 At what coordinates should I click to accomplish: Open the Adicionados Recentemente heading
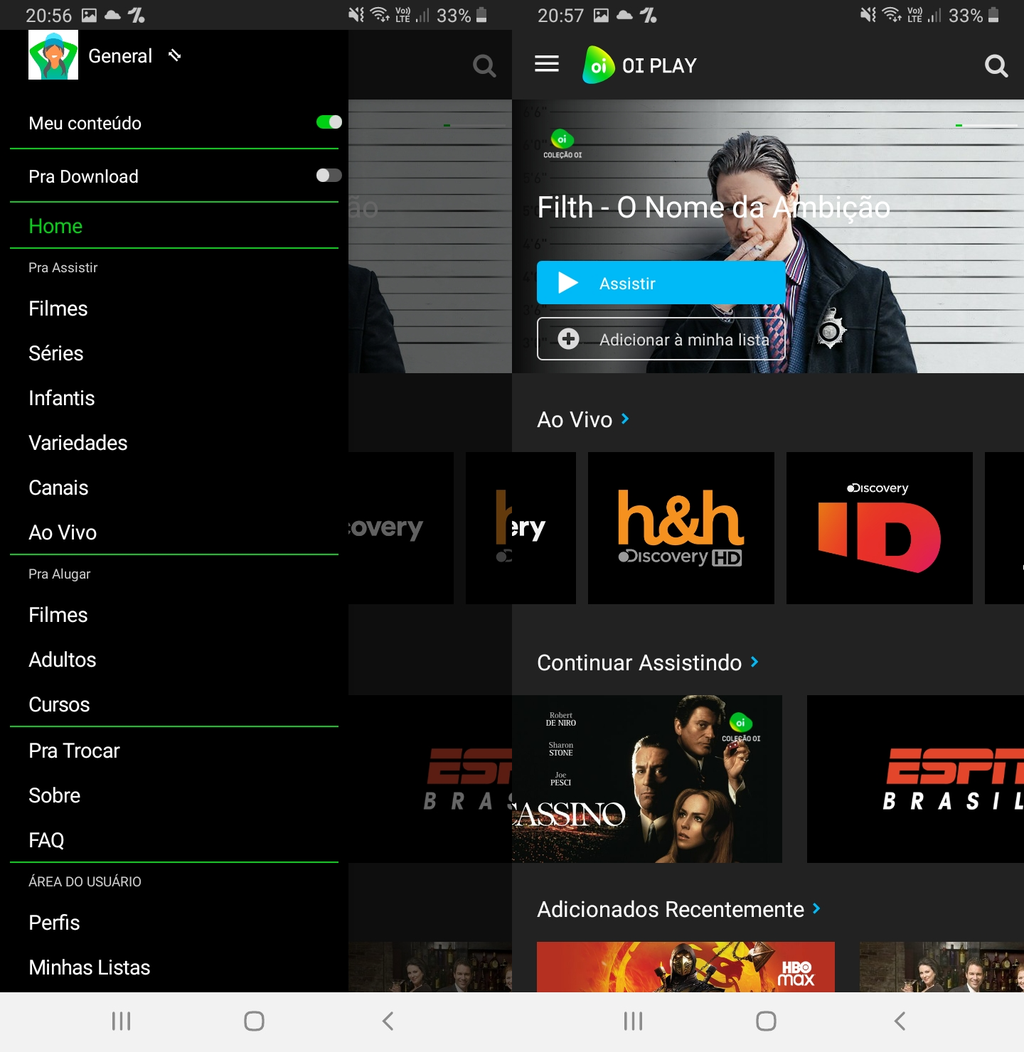670,909
